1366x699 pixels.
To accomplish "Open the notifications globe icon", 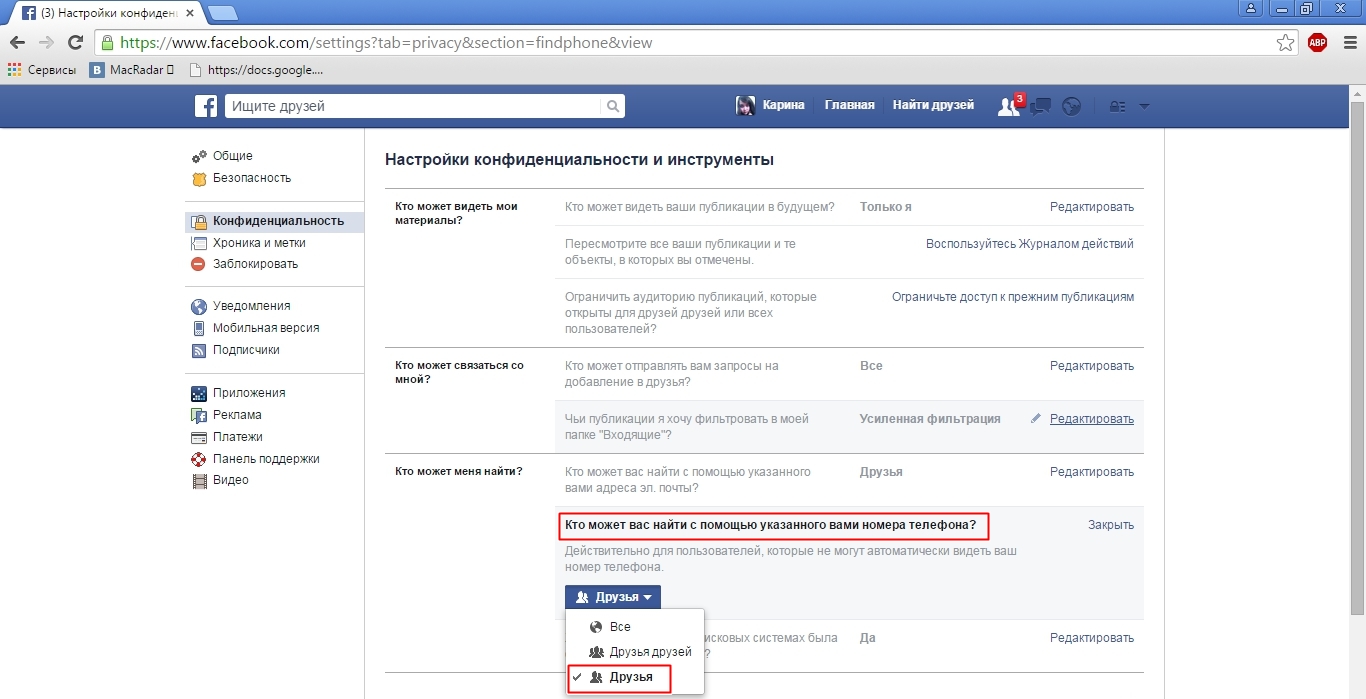I will point(1072,106).
